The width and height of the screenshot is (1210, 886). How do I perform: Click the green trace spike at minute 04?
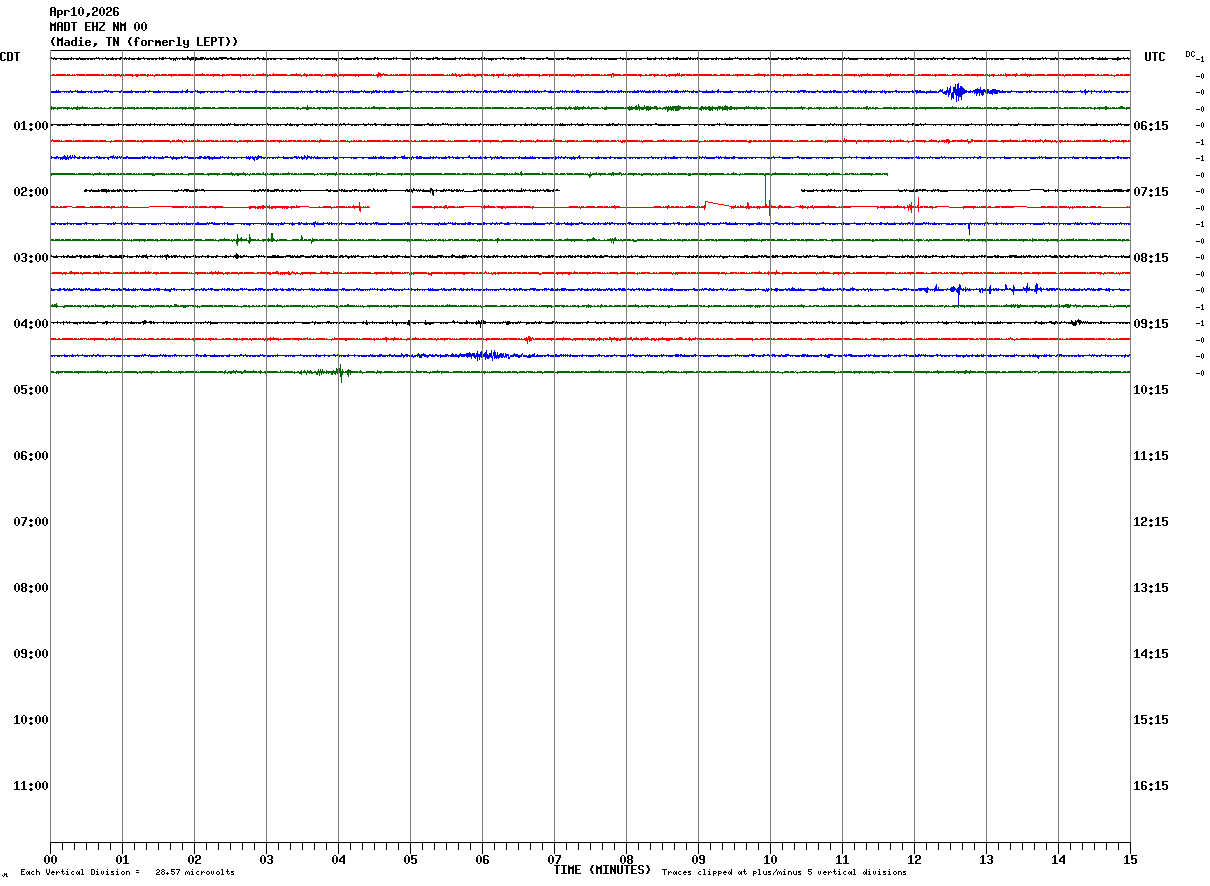340,374
